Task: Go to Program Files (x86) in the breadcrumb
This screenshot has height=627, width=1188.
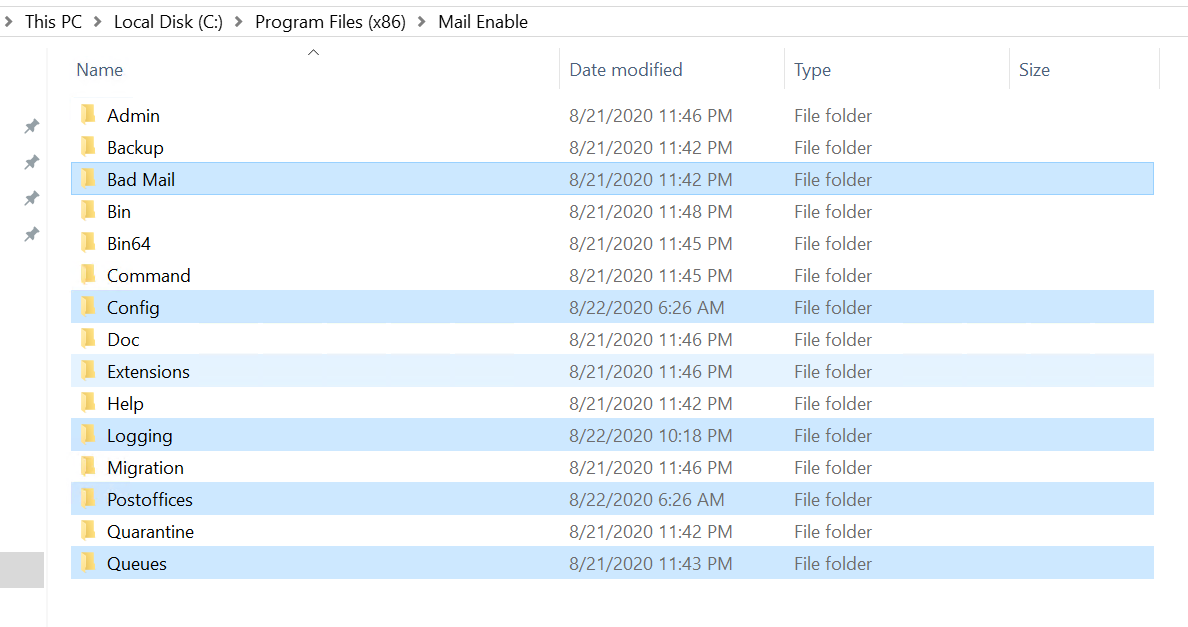Action: coord(330,22)
